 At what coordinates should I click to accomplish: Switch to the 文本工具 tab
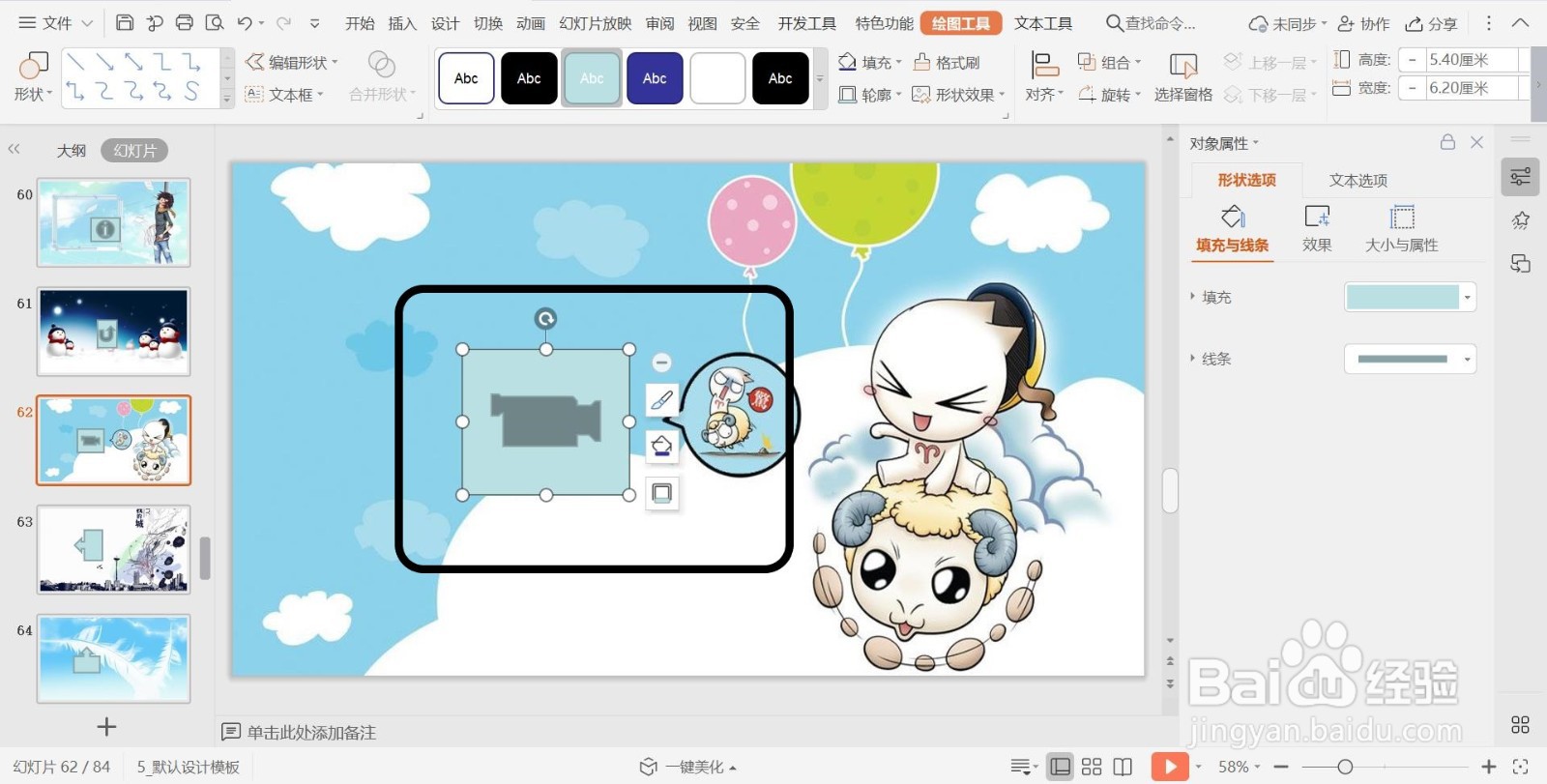(x=1043, y=23)
